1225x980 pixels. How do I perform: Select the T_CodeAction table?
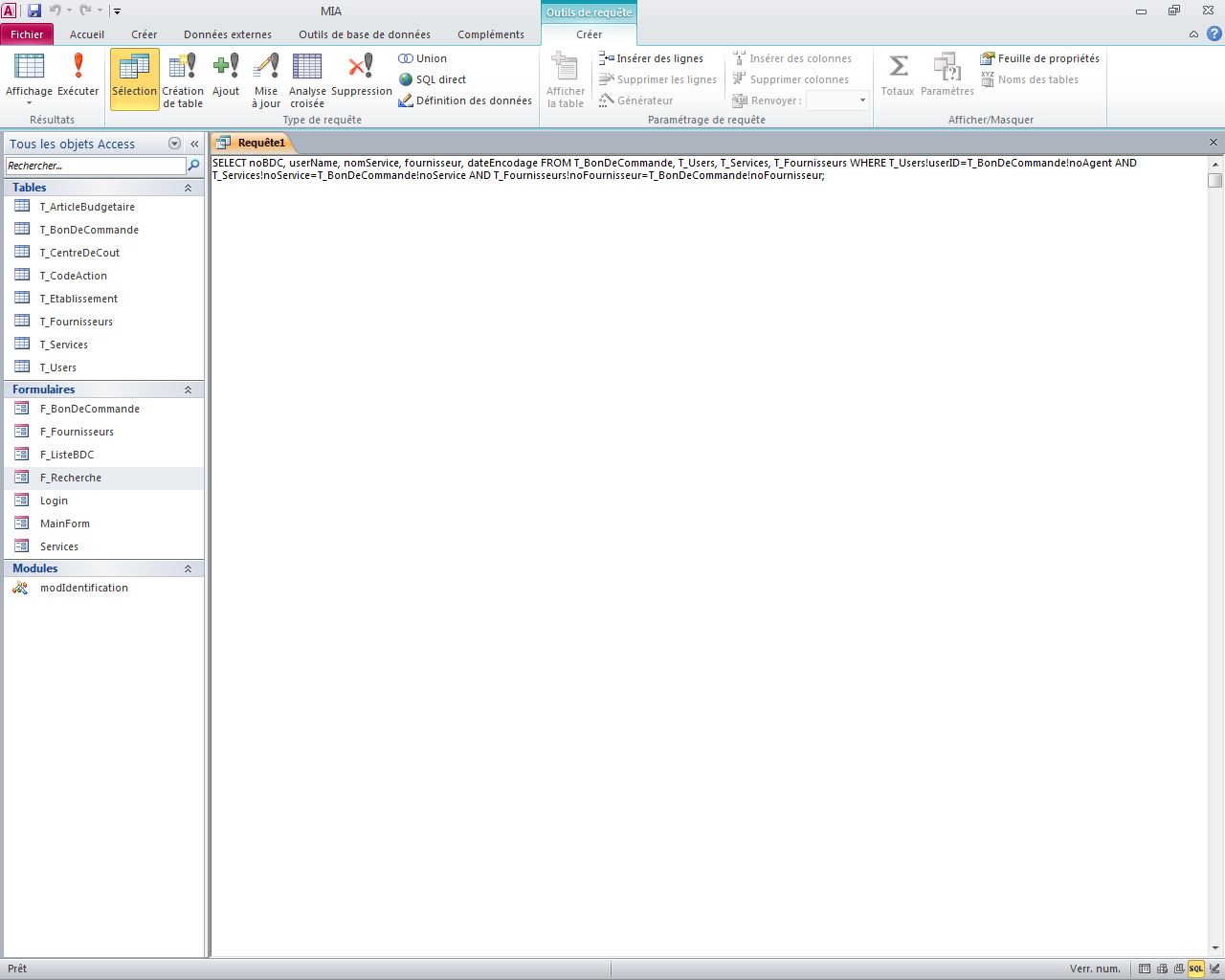(103, 276)
